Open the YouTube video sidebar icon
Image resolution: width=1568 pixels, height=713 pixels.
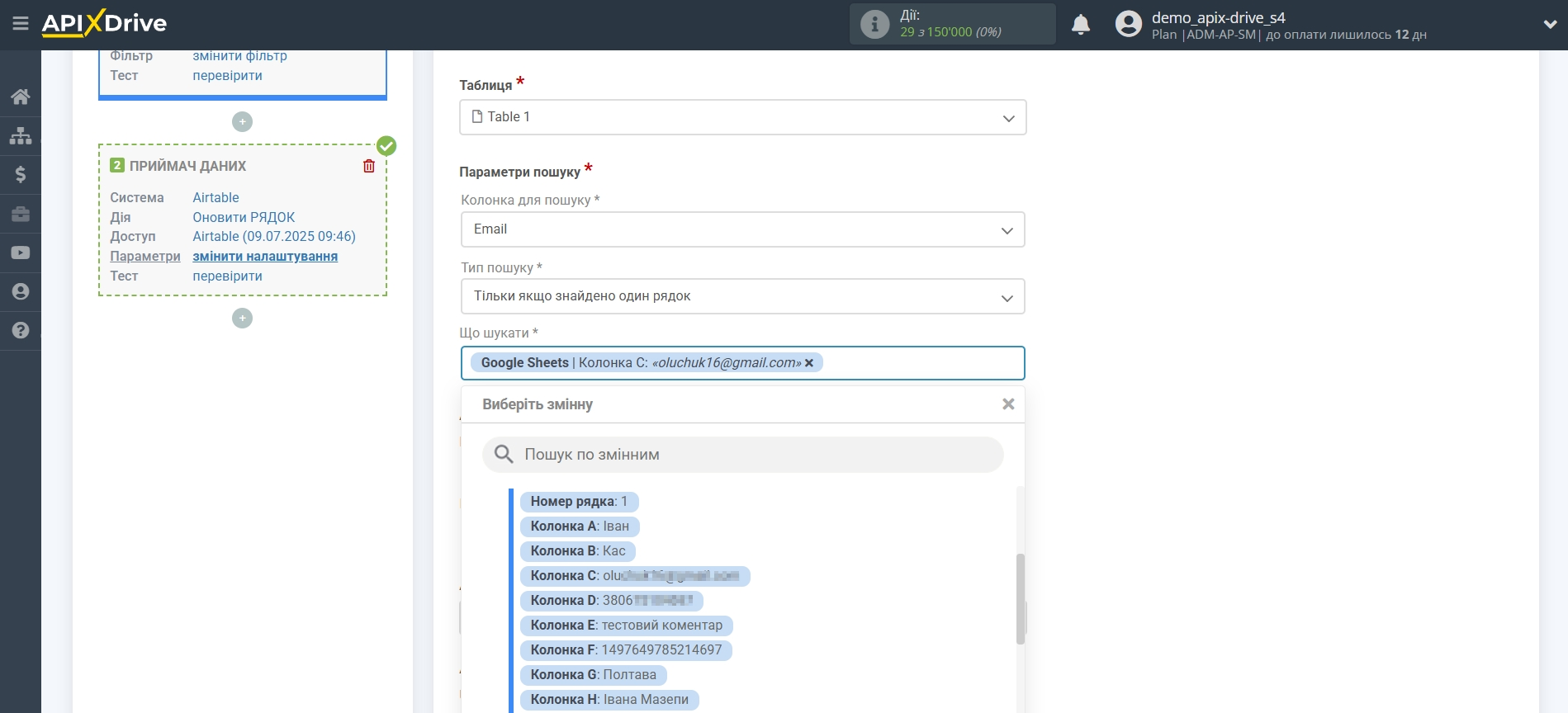21,253
